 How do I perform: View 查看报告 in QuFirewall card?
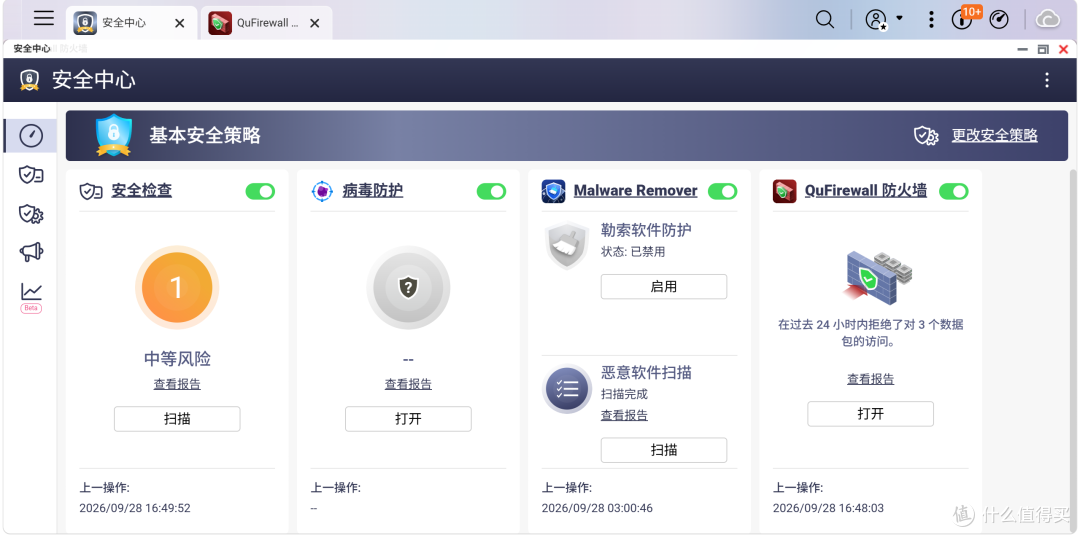point(871,379)
